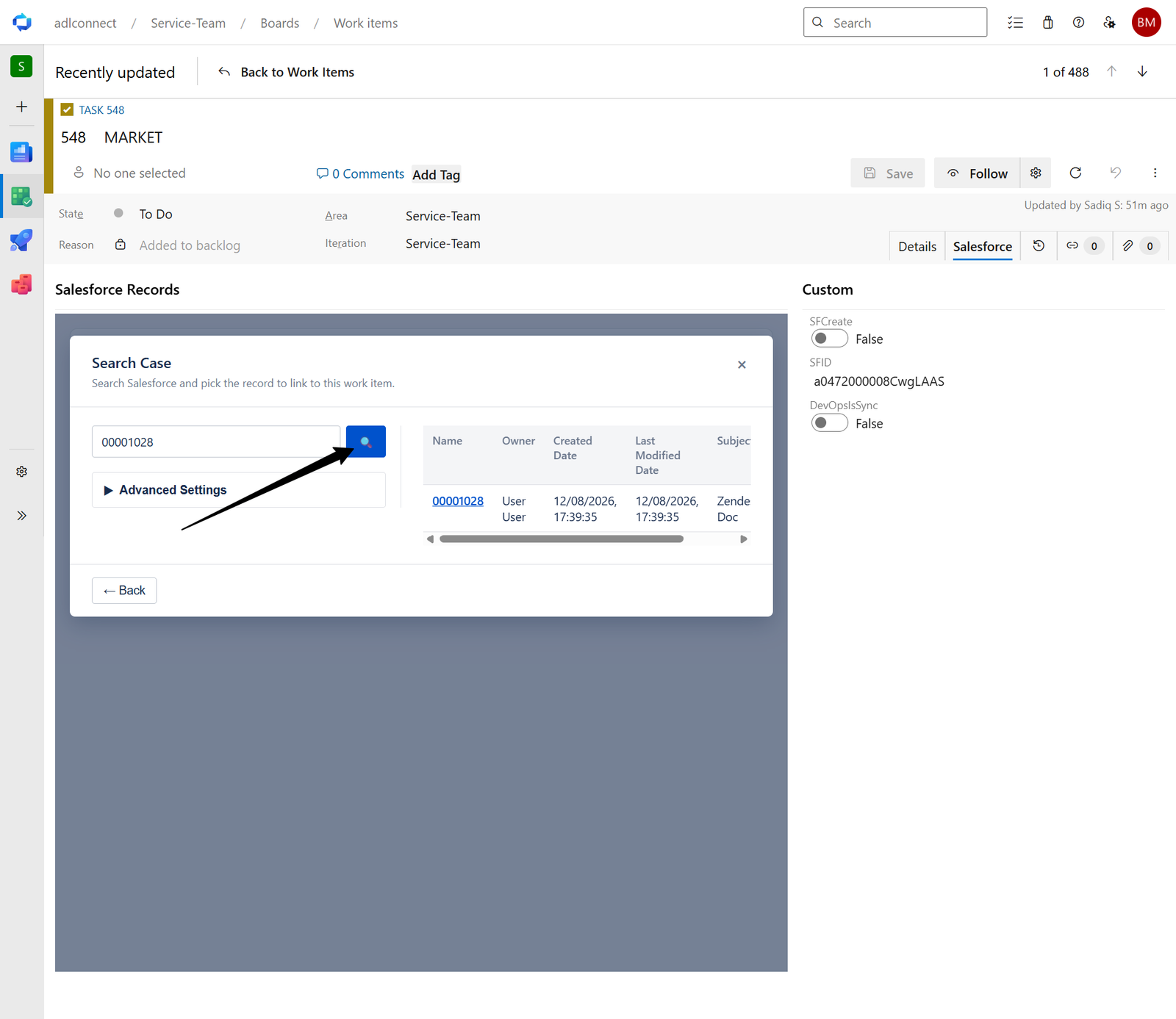Open the work items checklist icon in header
The width and height of the screenshot is (1176, 1019).
coord(1015,23)
